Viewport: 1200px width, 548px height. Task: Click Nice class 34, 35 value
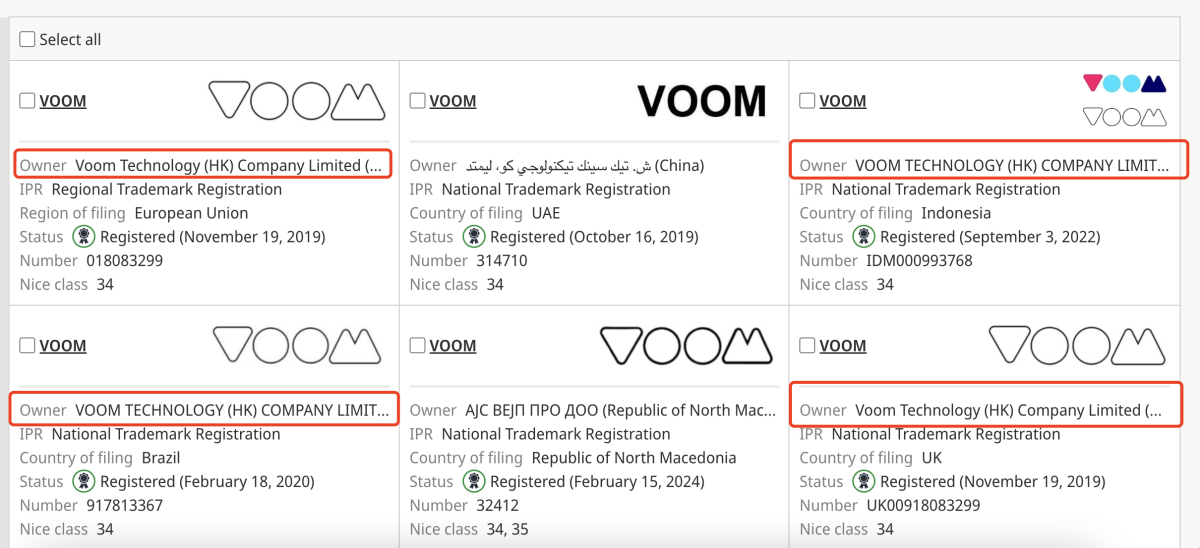coord(509,530)
